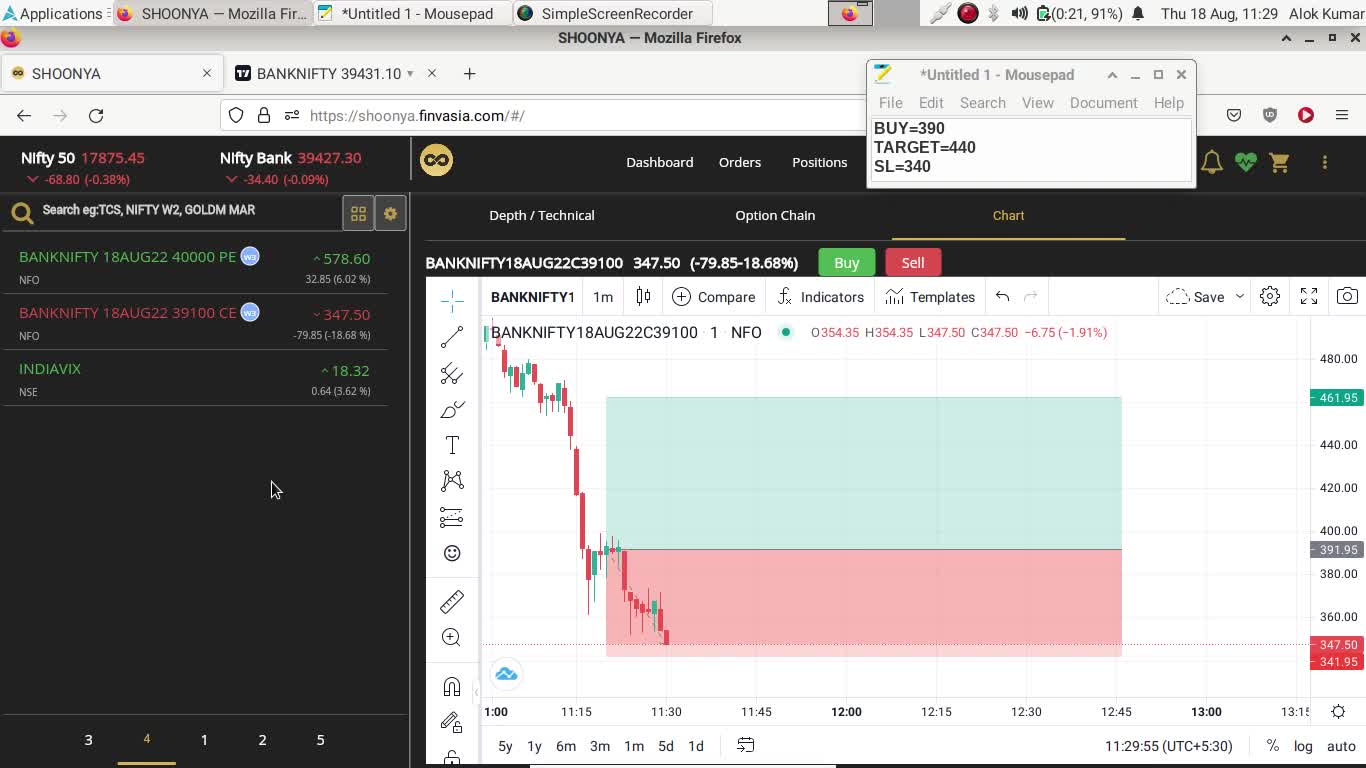Toggle auto scale on chart
Viewport: 1366px width, 768px height.
coord(1341,746)
